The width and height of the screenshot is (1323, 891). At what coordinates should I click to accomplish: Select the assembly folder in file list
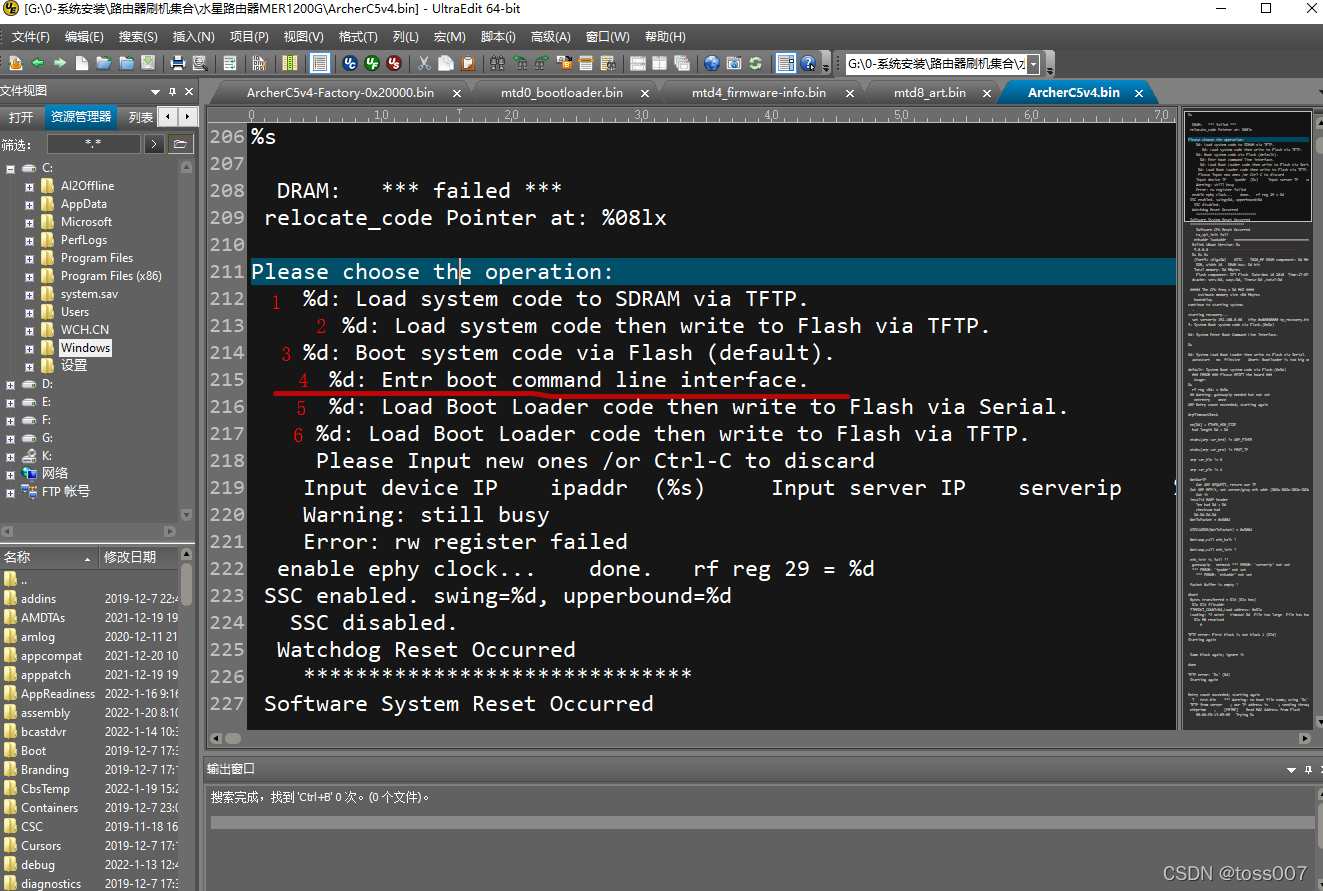coord(46,713)
